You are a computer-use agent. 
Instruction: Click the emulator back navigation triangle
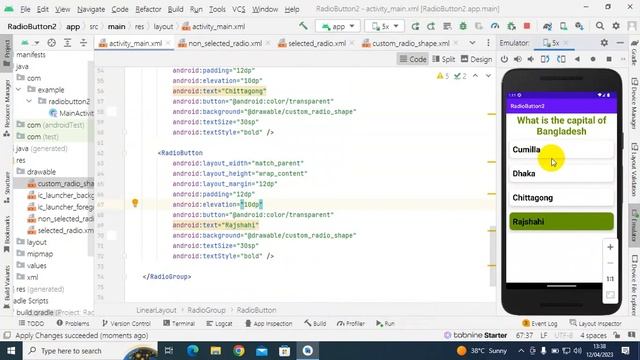tap(577, 59)
